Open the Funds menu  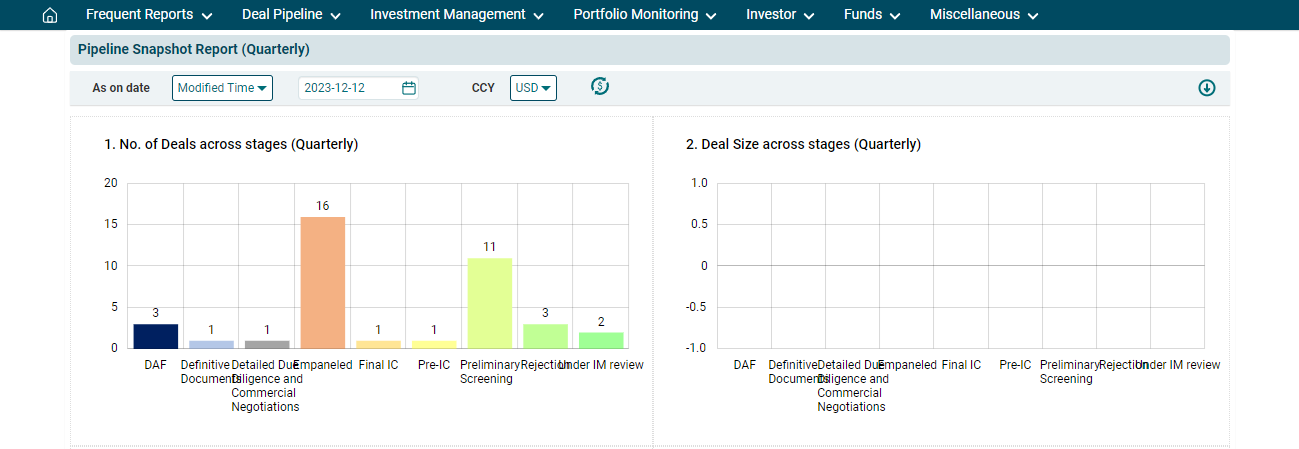click(x=872, y=15)
